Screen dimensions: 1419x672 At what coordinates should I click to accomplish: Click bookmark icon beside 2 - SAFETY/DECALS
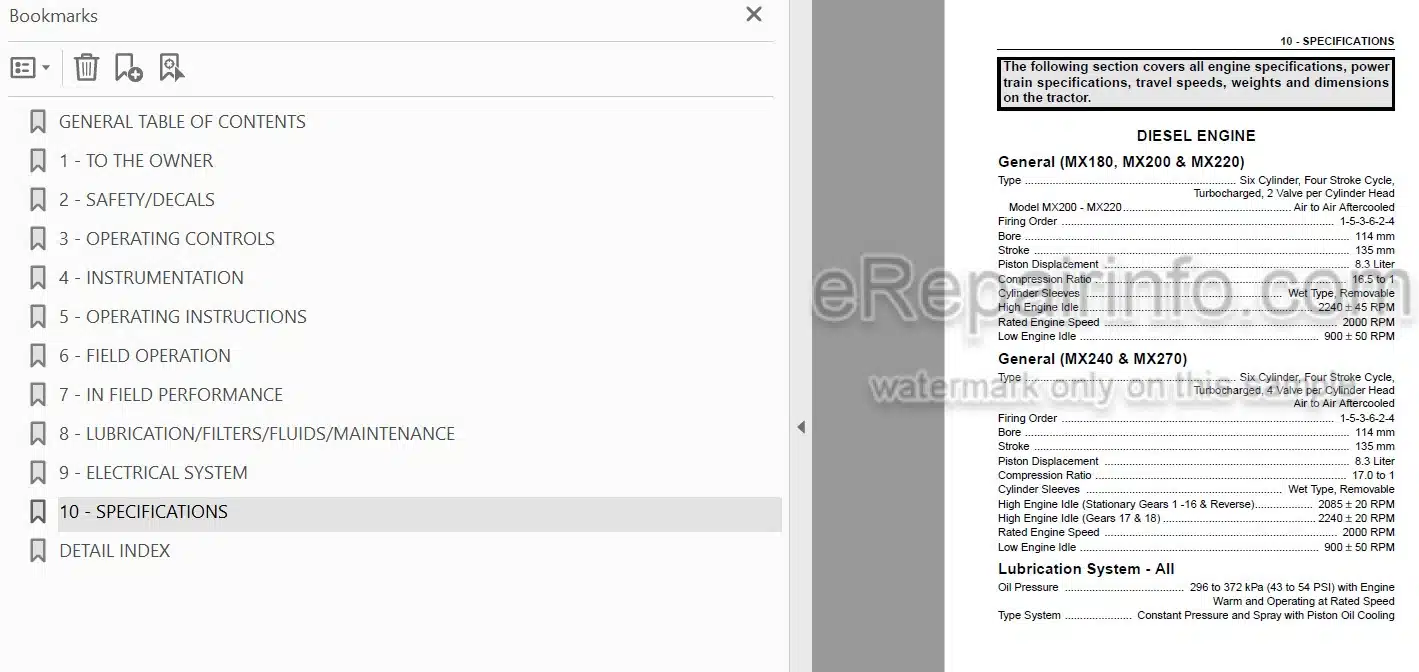pyautogui.click(x=38, y=200)
